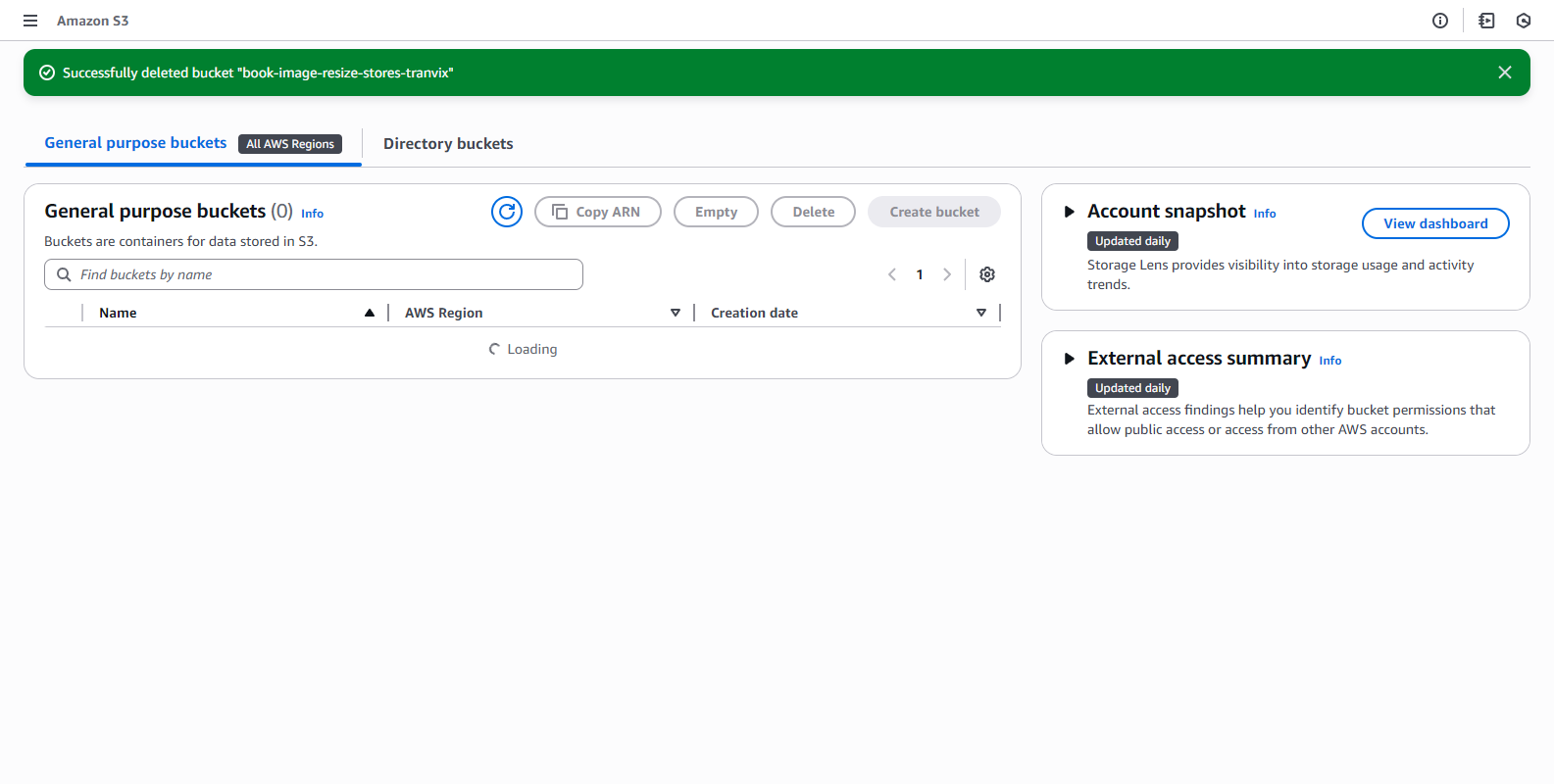
Task: Focus the Find buckets by name field
Action: point(314,274)
